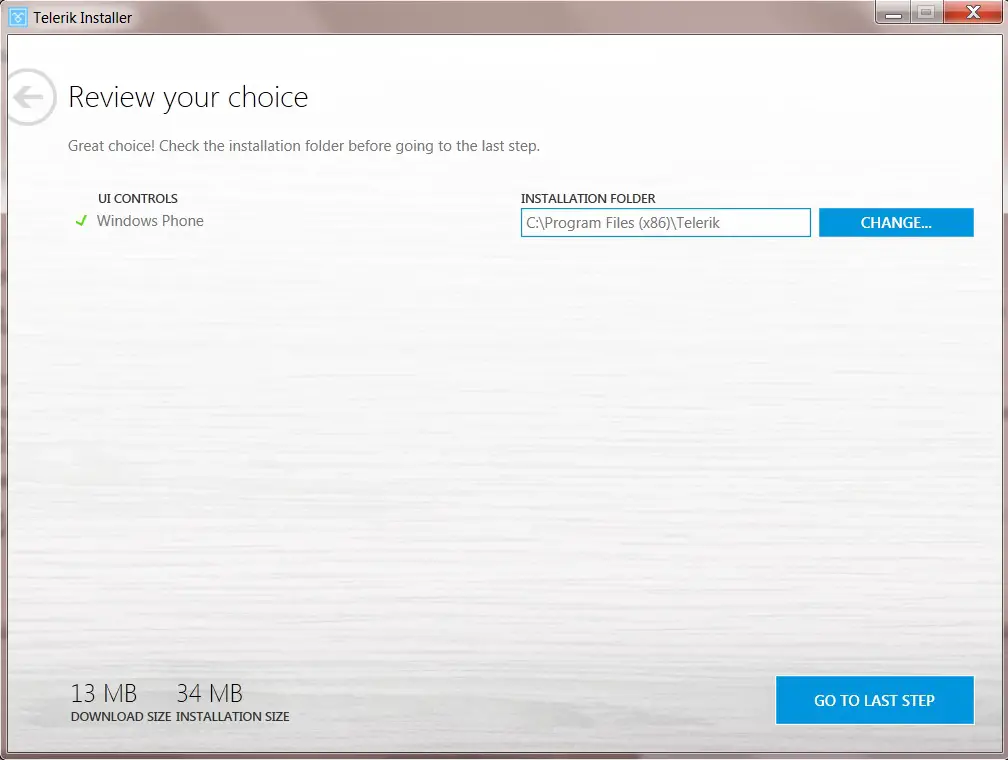The image size is (1008, 760).
Task: Click the Telerik Installer window title text
Action: point(83,18)
